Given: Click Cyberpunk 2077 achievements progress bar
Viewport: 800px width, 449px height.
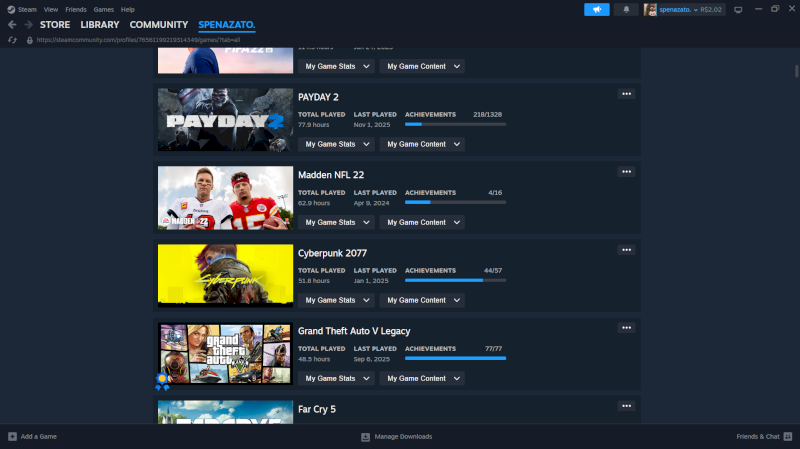Looking at the screenshot, I should 456,280.
